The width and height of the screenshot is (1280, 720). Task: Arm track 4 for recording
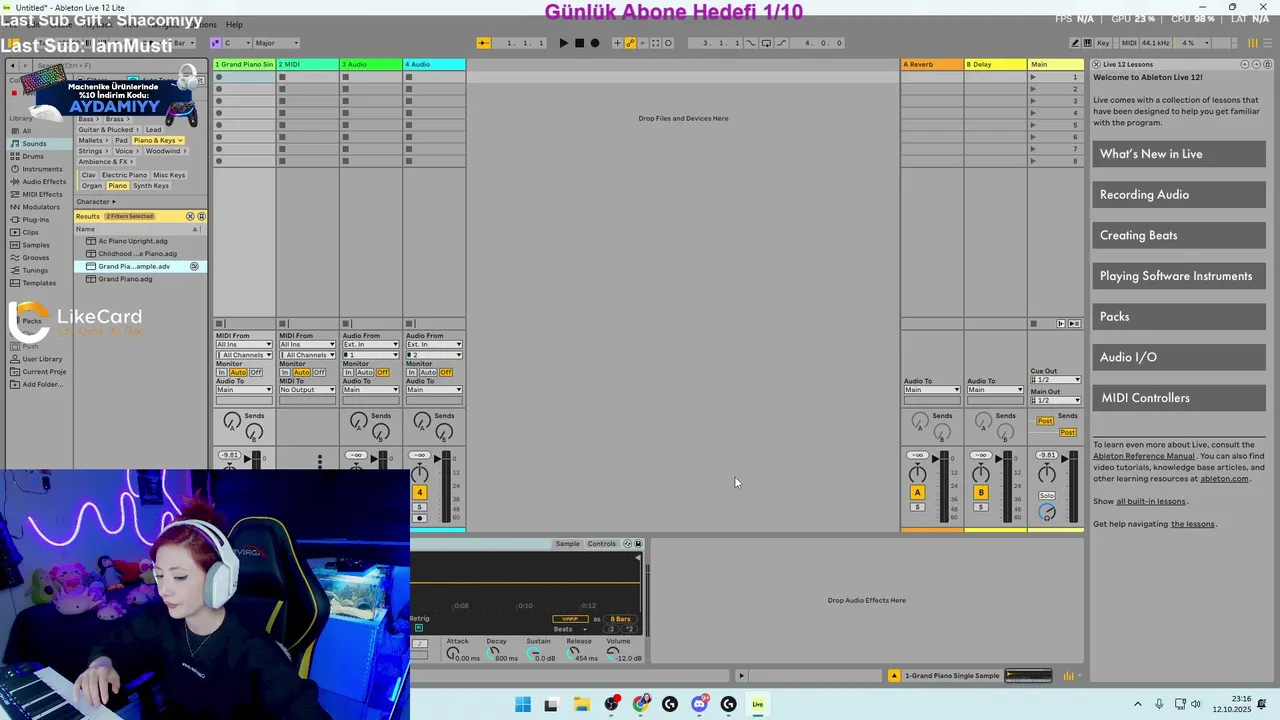coord(420,518)
